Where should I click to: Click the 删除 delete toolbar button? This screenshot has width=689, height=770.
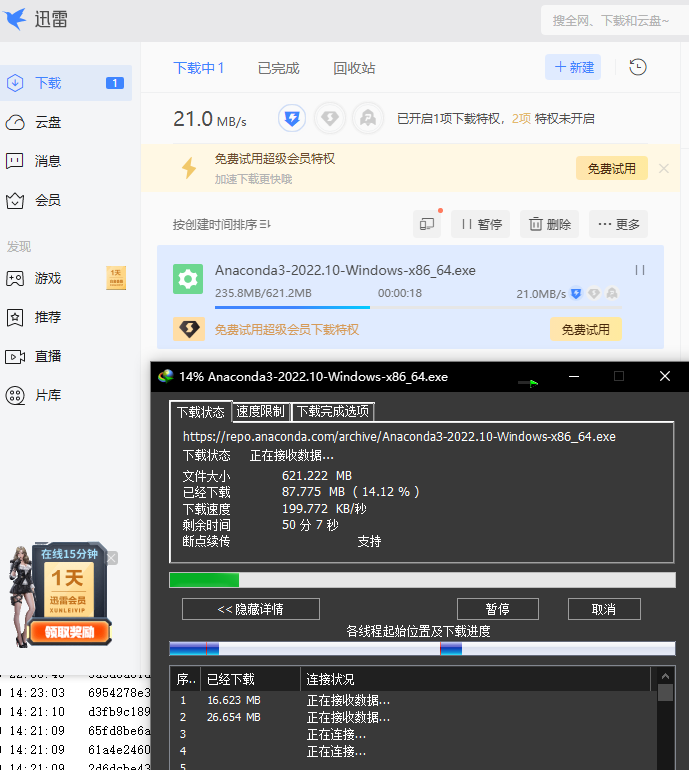(x=549, y=224)
